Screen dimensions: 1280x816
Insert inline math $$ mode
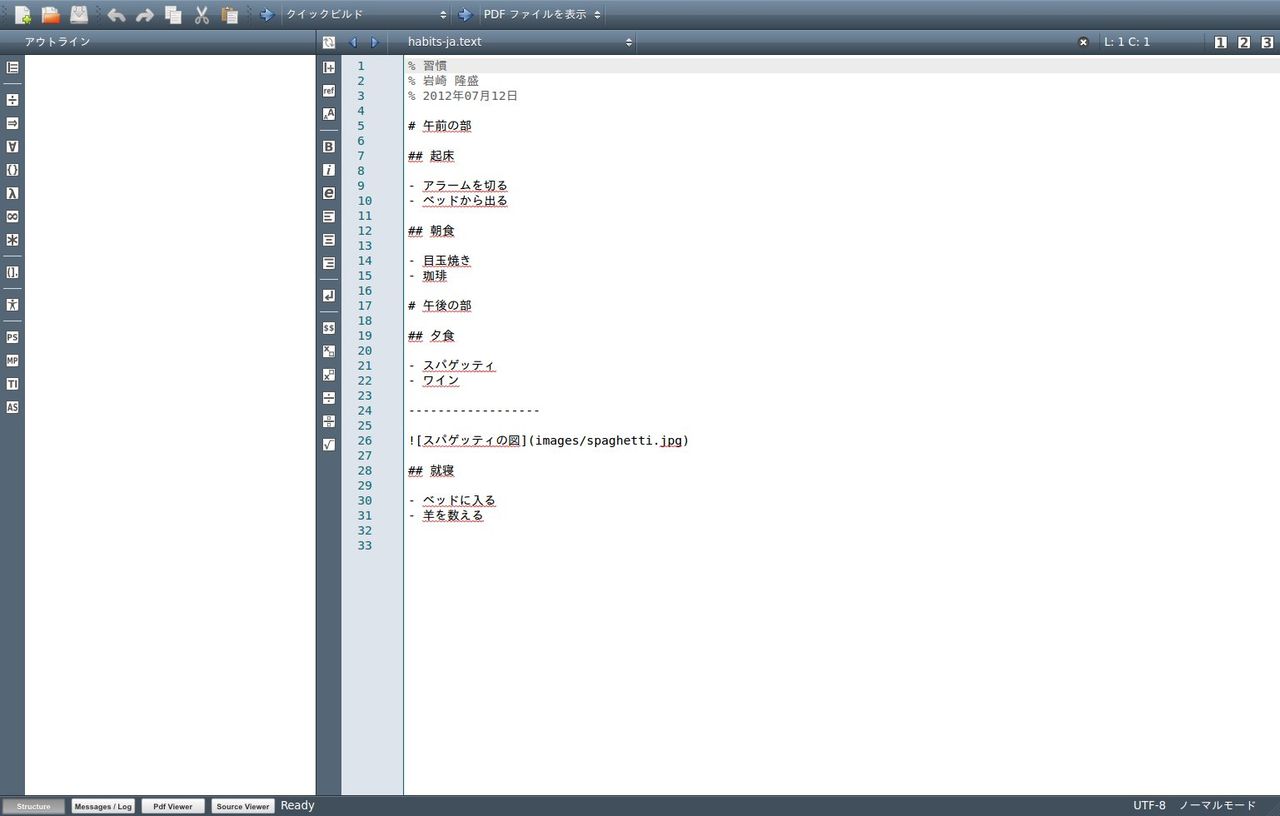click(x=329, y=328)
